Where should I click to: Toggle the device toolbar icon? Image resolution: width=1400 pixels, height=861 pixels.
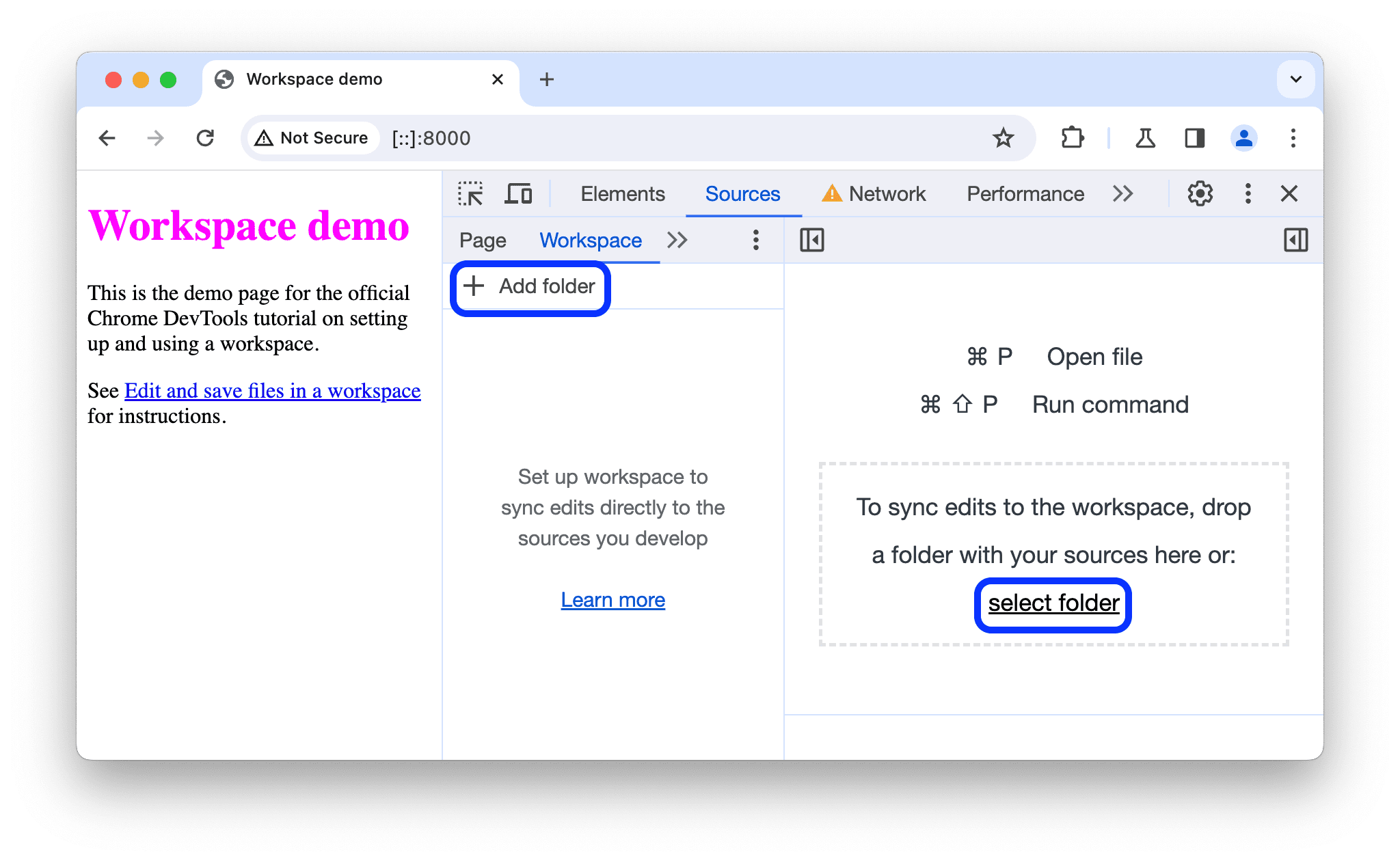click(520, 194)
